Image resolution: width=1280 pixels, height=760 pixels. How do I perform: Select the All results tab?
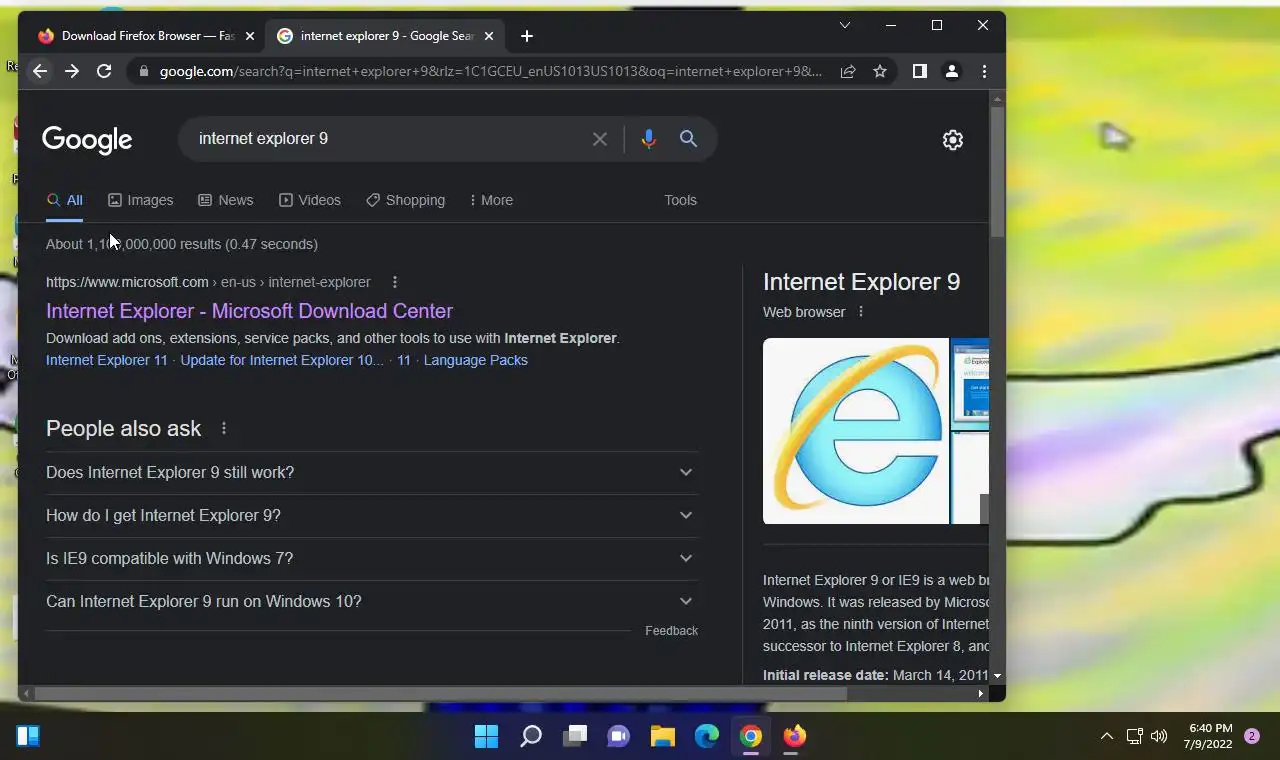click(x=65, y=200)
